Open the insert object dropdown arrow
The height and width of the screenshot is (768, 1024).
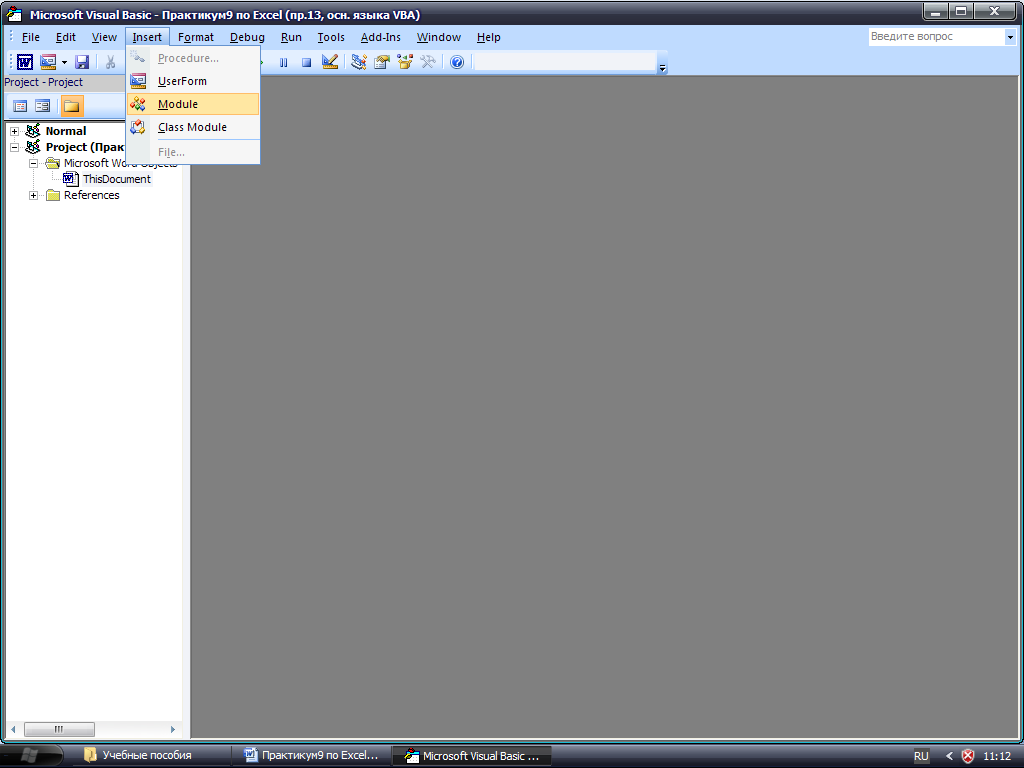coord(64,63)
